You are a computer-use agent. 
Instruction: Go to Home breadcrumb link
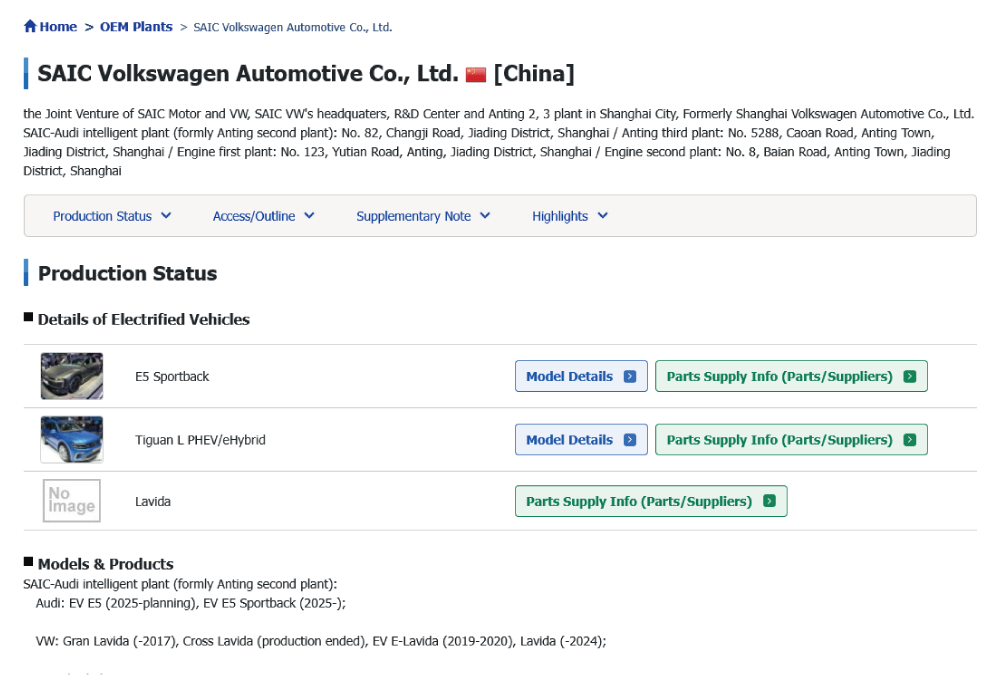[x=58, y=27]
